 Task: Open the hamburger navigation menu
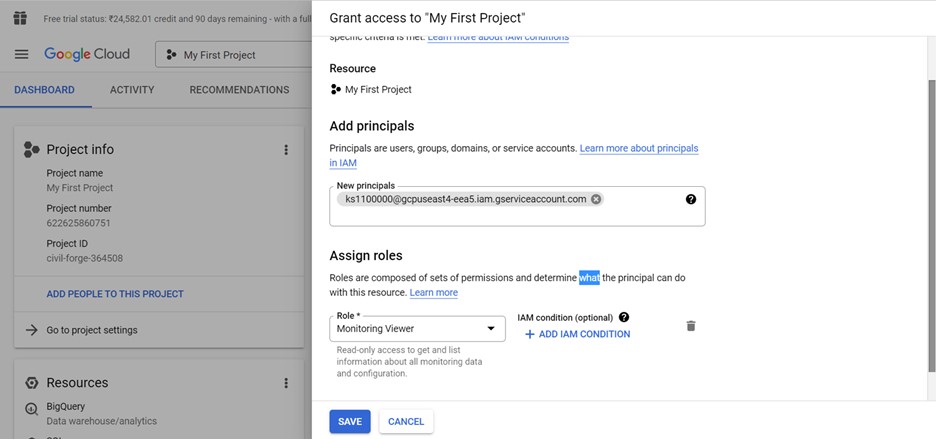21,55
